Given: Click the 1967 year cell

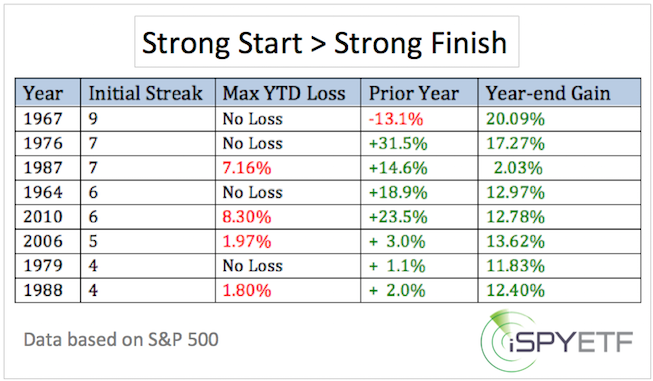Looking at the screenshot, I should 43,119.
